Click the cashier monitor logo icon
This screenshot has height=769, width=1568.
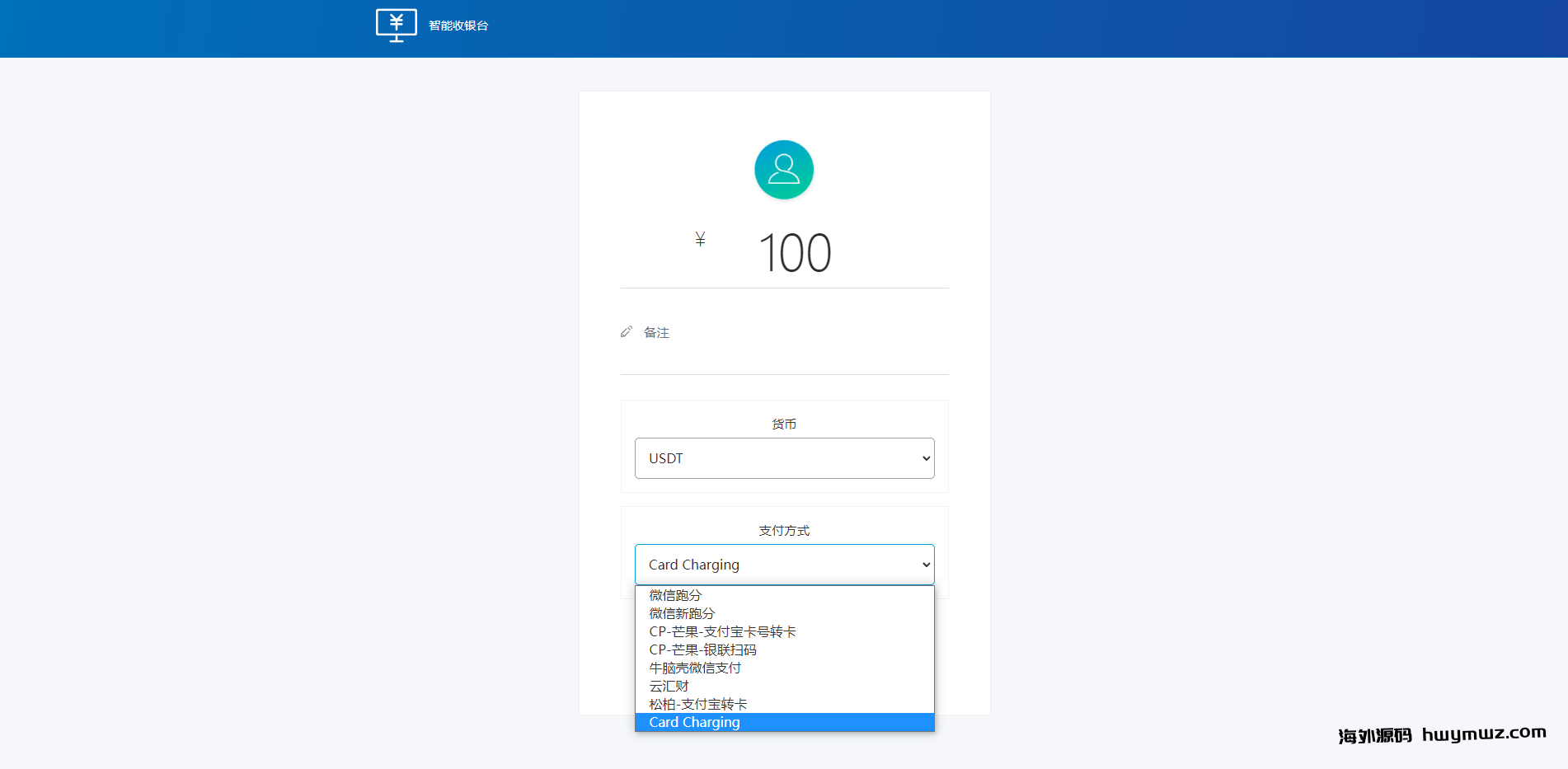[397, 26]
